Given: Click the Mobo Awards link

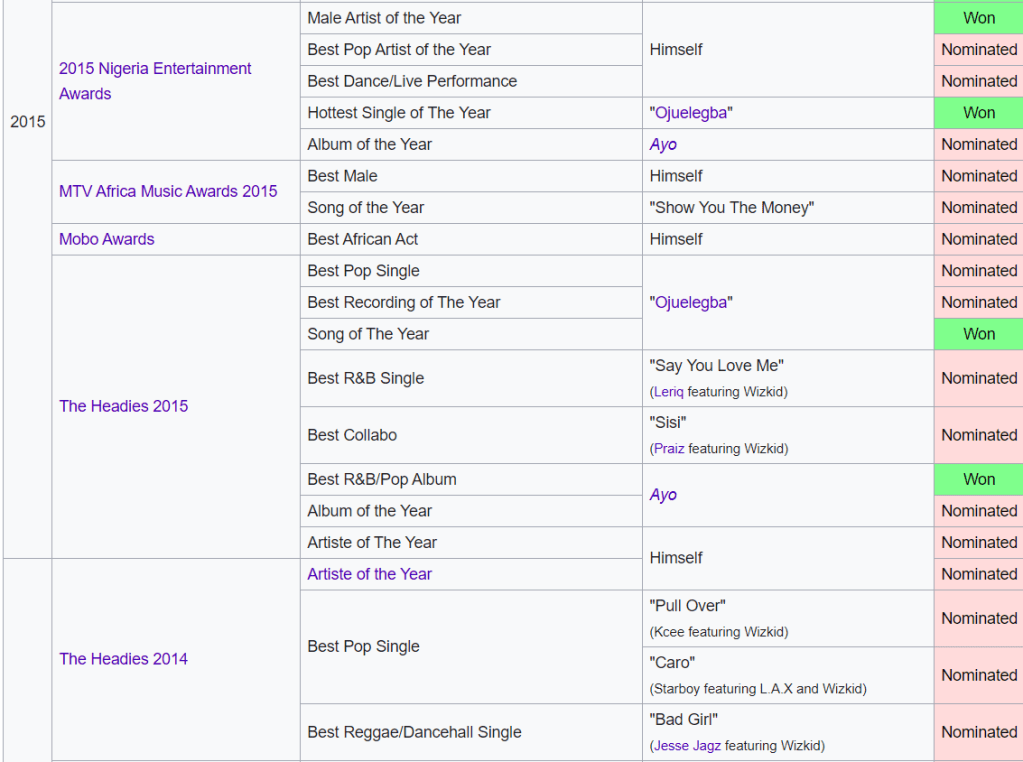Looking at the screenshot, I should pyautogui.click(x=107, y=239).
